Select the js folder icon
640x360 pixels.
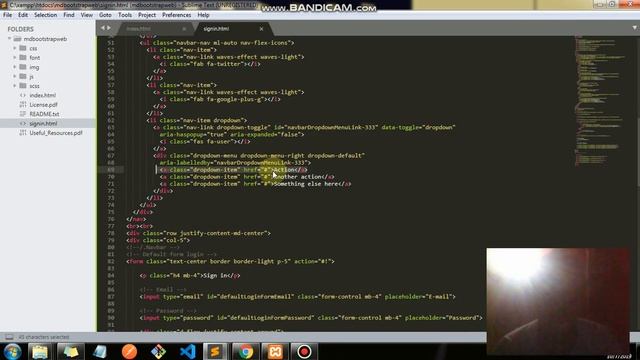pos(23,76)
